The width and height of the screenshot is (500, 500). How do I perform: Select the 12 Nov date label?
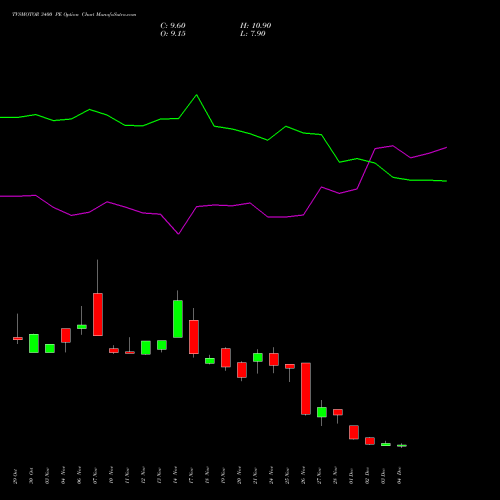143,476
